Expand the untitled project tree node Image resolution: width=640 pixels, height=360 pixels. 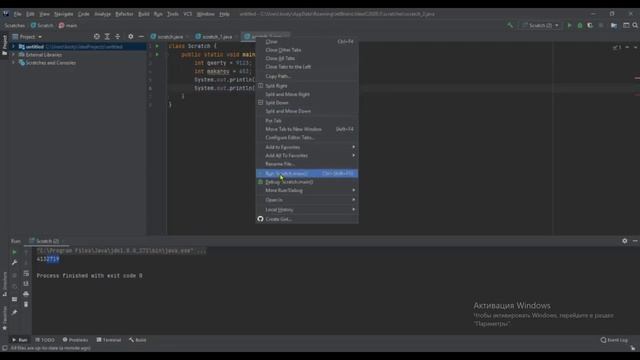[13, 47]
